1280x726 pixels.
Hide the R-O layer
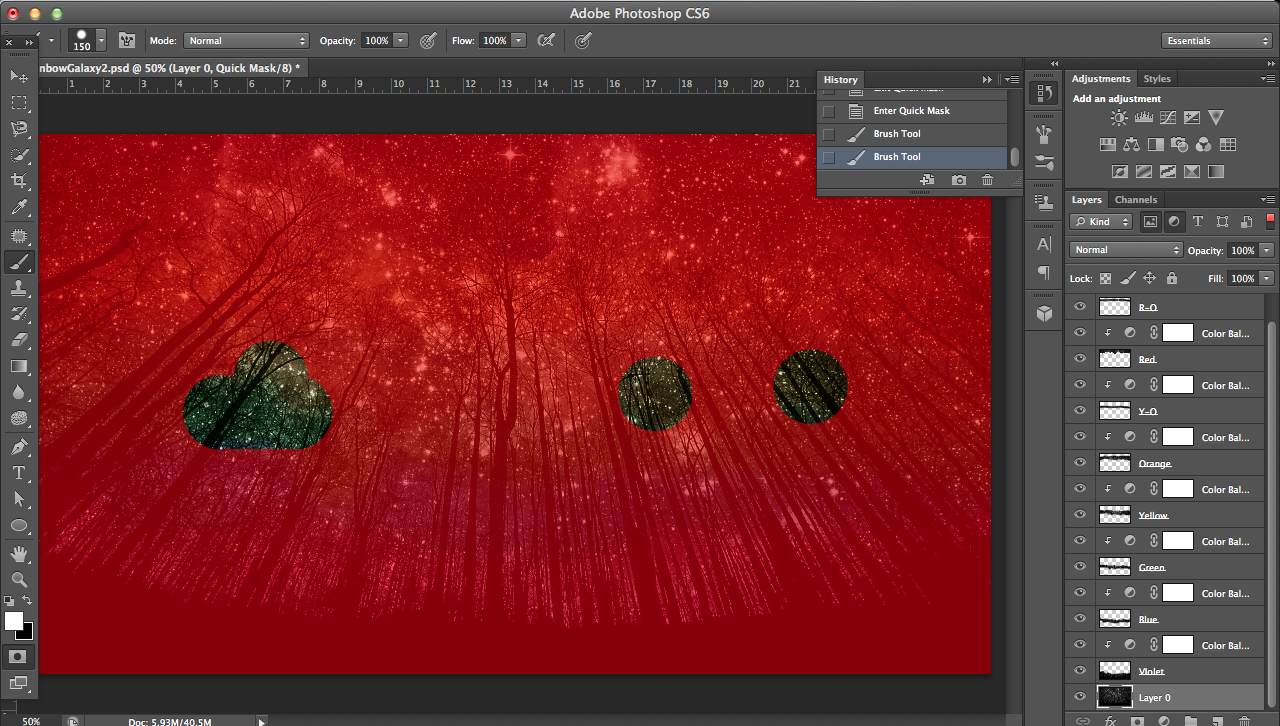point(1079,307)
